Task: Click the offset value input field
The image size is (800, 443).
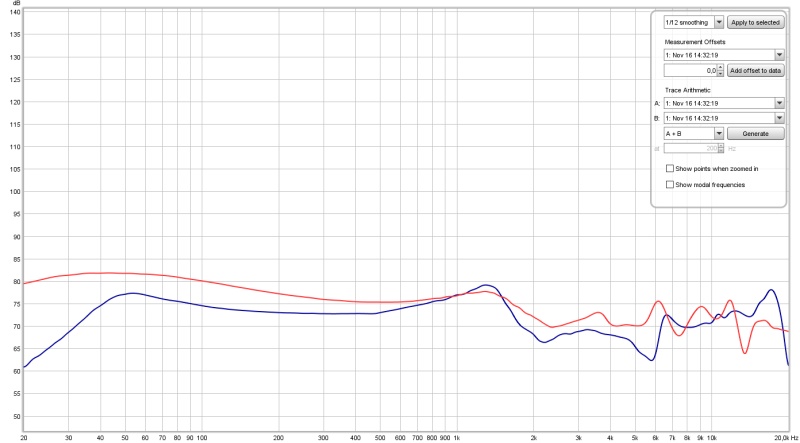Action: pos(689,70)
